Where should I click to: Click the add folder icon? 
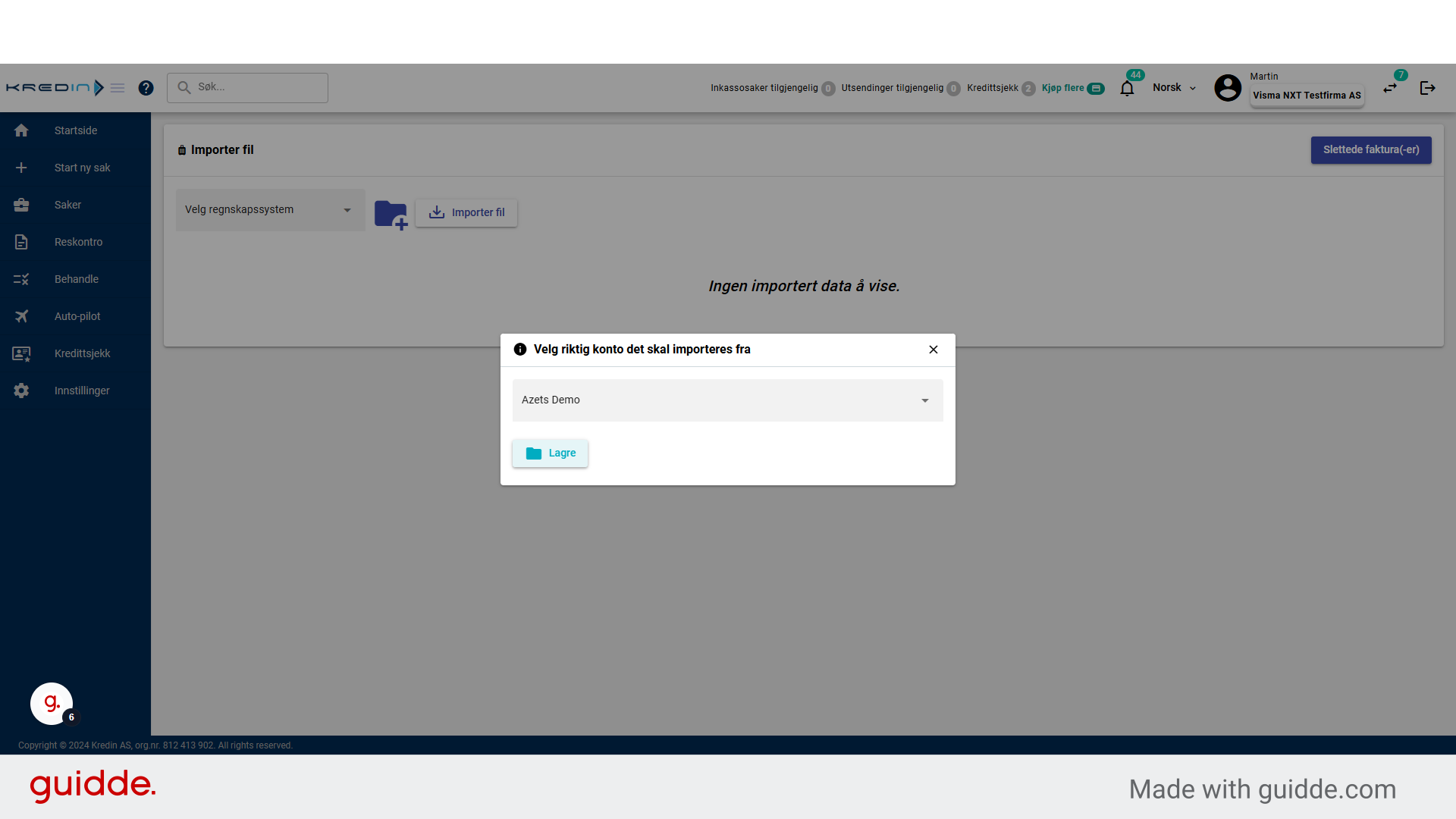pyautogui.click(x=391, y=214)
